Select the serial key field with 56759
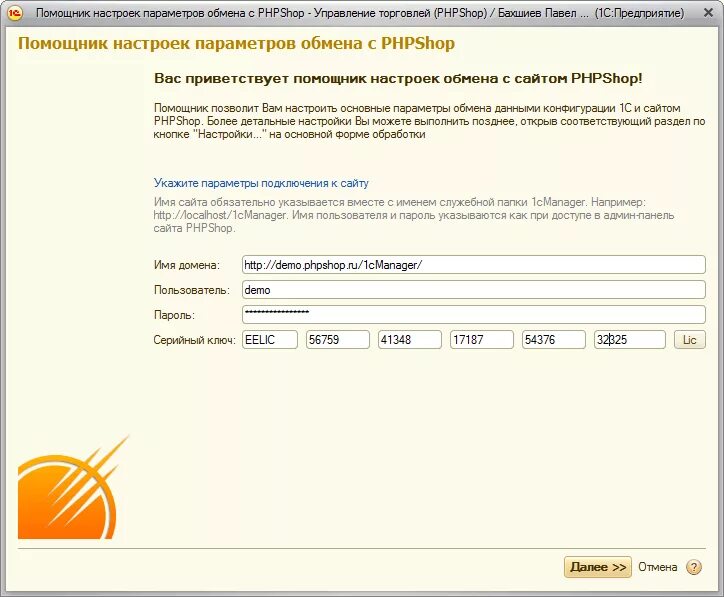 pos(338,340)
